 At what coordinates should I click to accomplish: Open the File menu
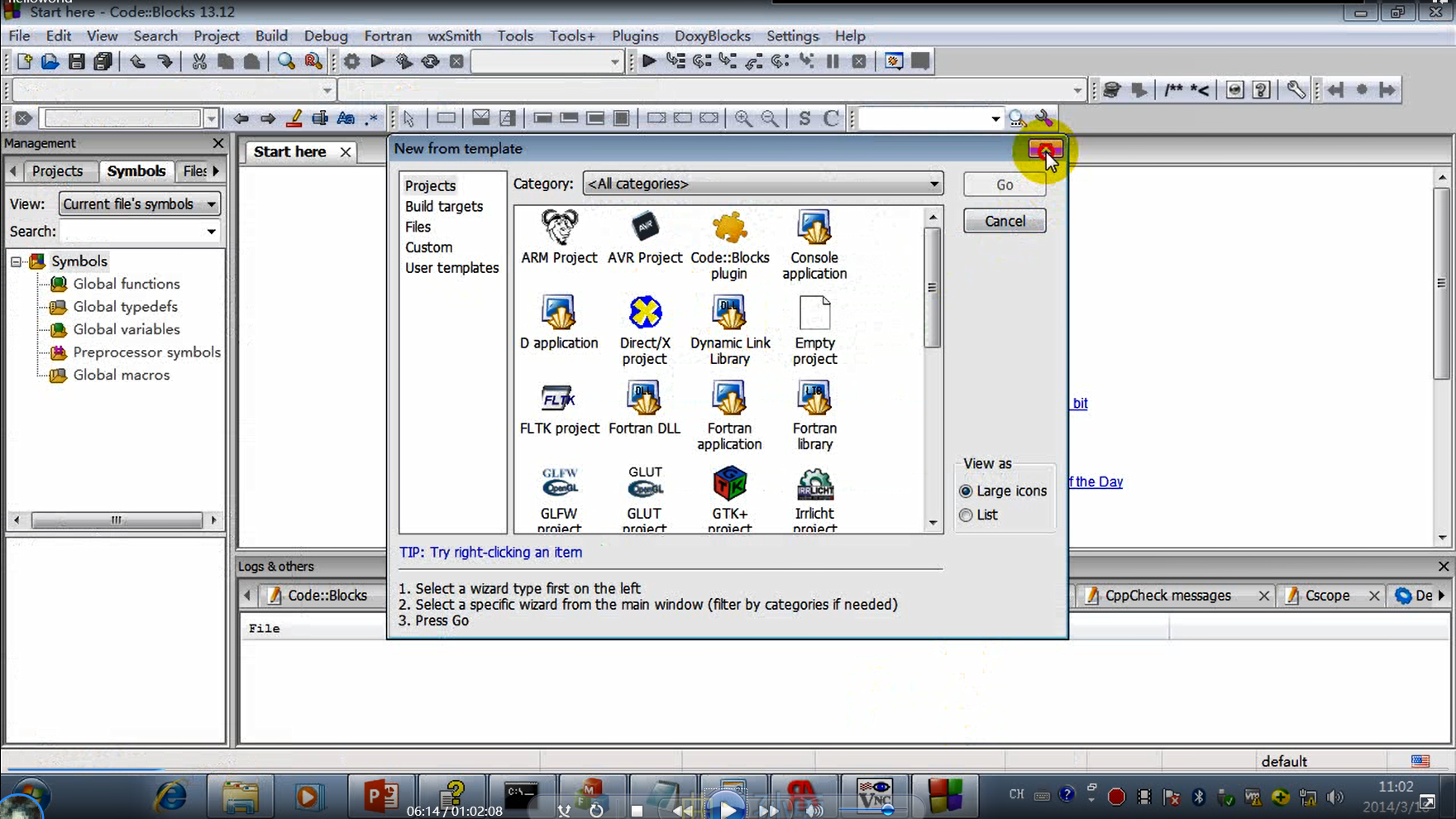pyautogui.click(x=19, y=36)
